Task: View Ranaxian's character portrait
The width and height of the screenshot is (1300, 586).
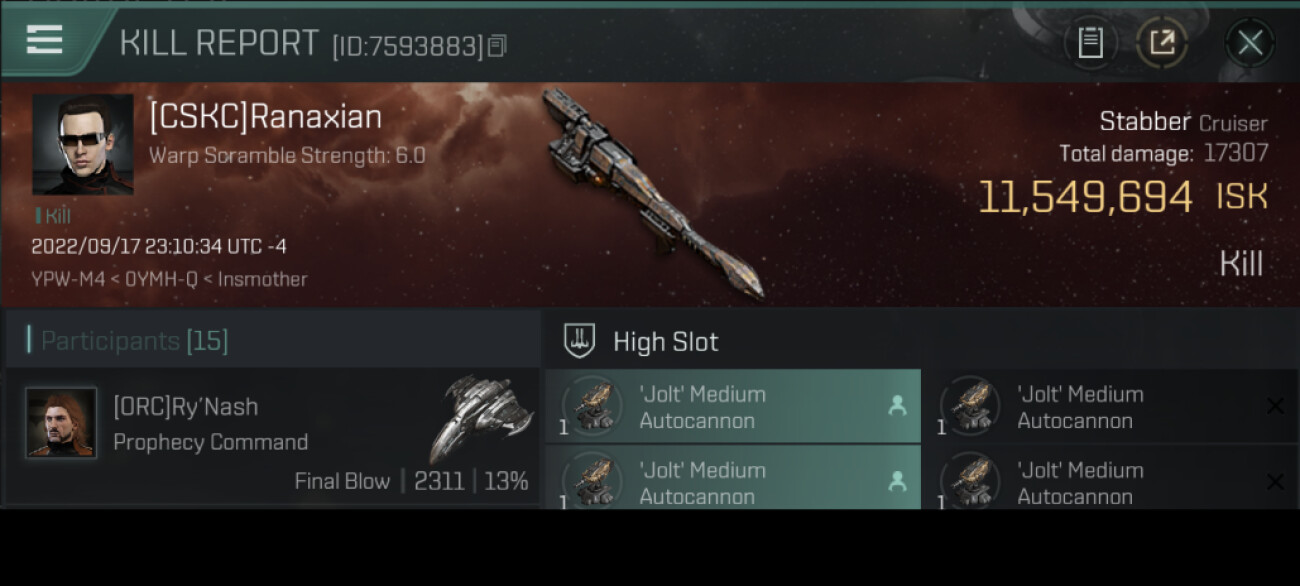Action: tap(82, 144)
